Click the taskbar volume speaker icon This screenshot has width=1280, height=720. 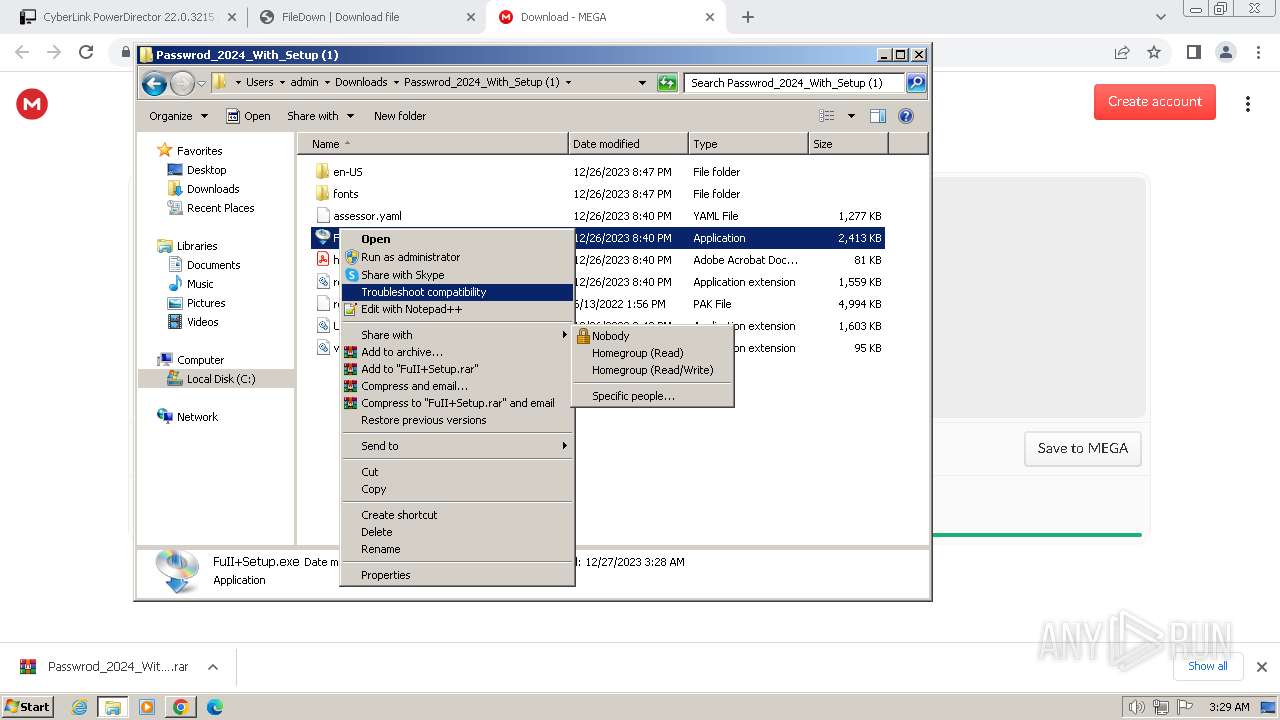coord(1136,707)
